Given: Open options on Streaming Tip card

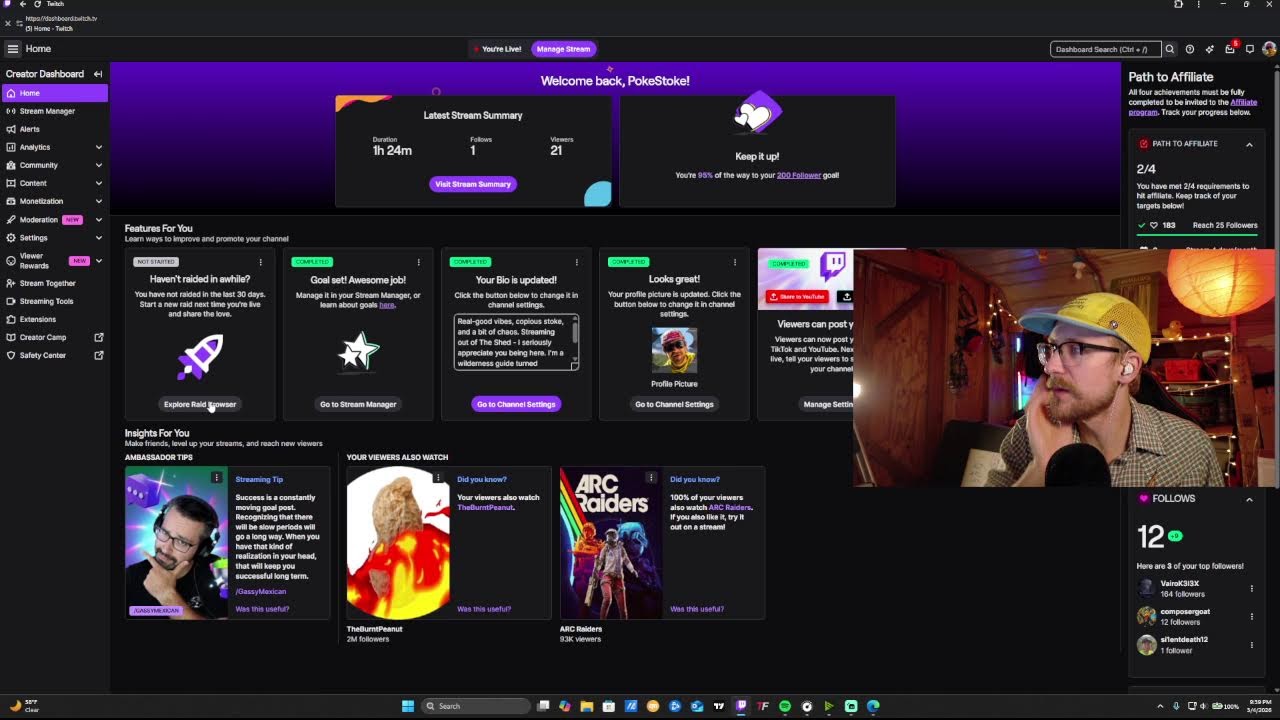Looking at the screenshot, I should click(x=216, y=478).
